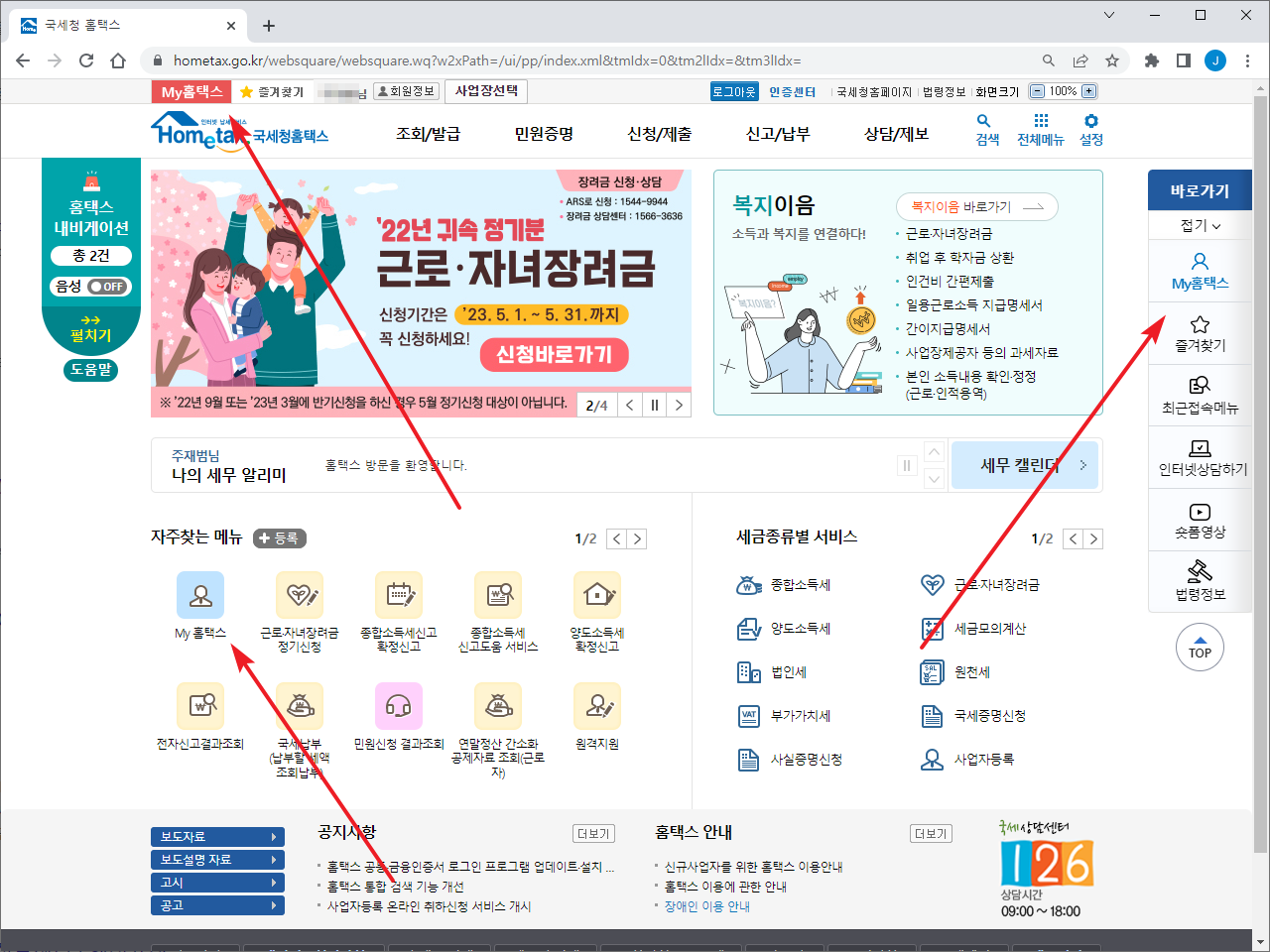This screenshot has height=952, width=1270.
Task: Click 로그아웃 button
Action: [734, 91]
